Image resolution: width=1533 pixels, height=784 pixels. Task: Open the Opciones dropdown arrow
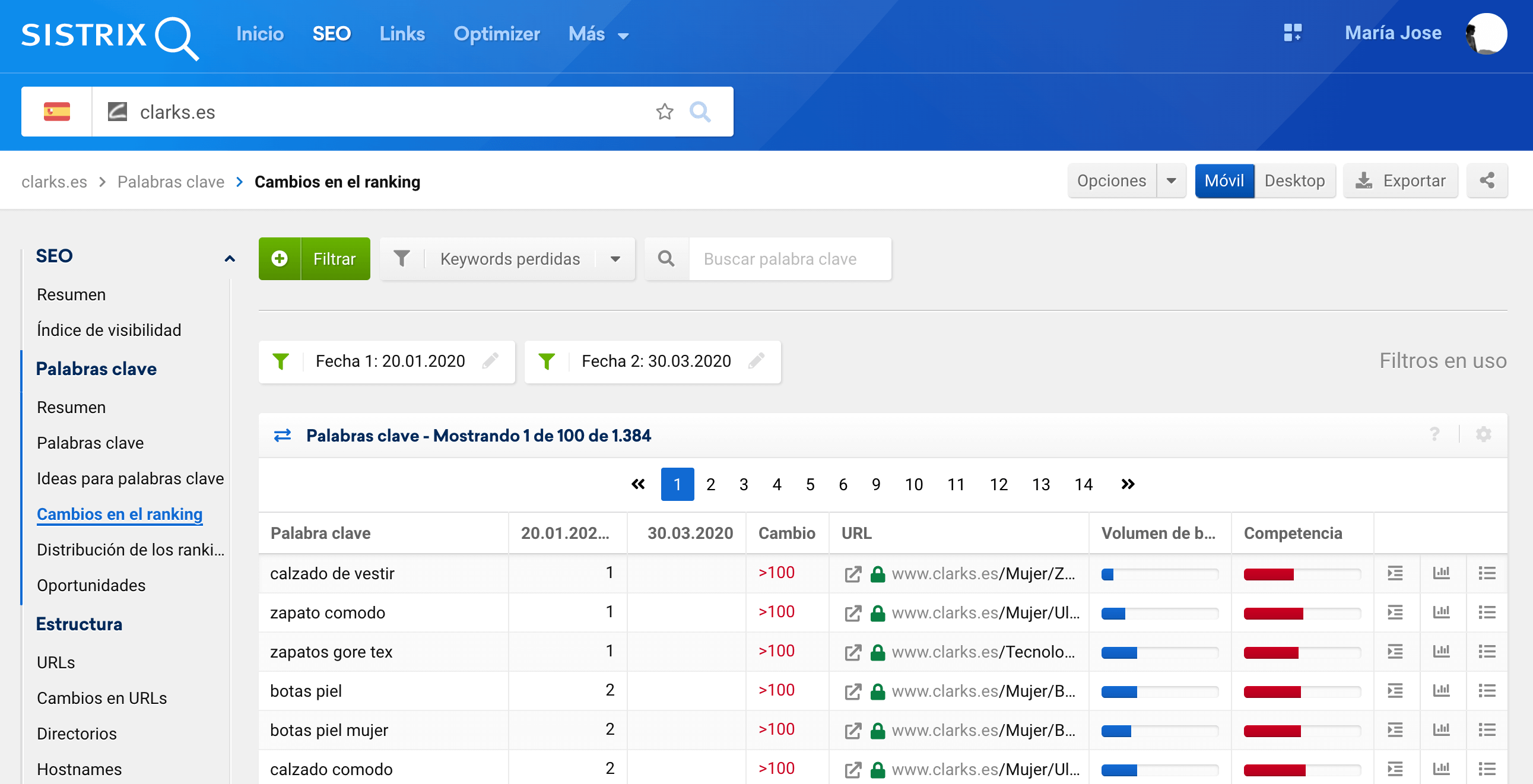coord(1170,180)
